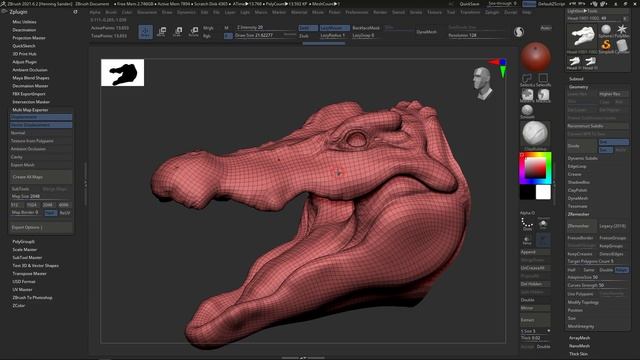Open the ClayBuildup brush thumbnail
Screen dimensions: 640x360
click(536, 135)
